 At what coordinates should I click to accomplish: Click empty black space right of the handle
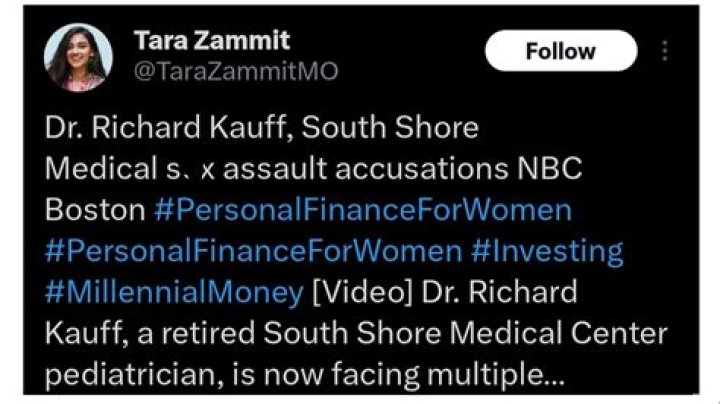tap(410, 72)
